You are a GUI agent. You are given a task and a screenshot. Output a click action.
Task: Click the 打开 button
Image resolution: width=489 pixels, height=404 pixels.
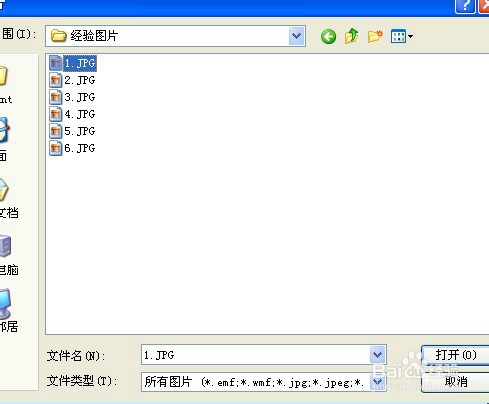[x=455, y=355]
